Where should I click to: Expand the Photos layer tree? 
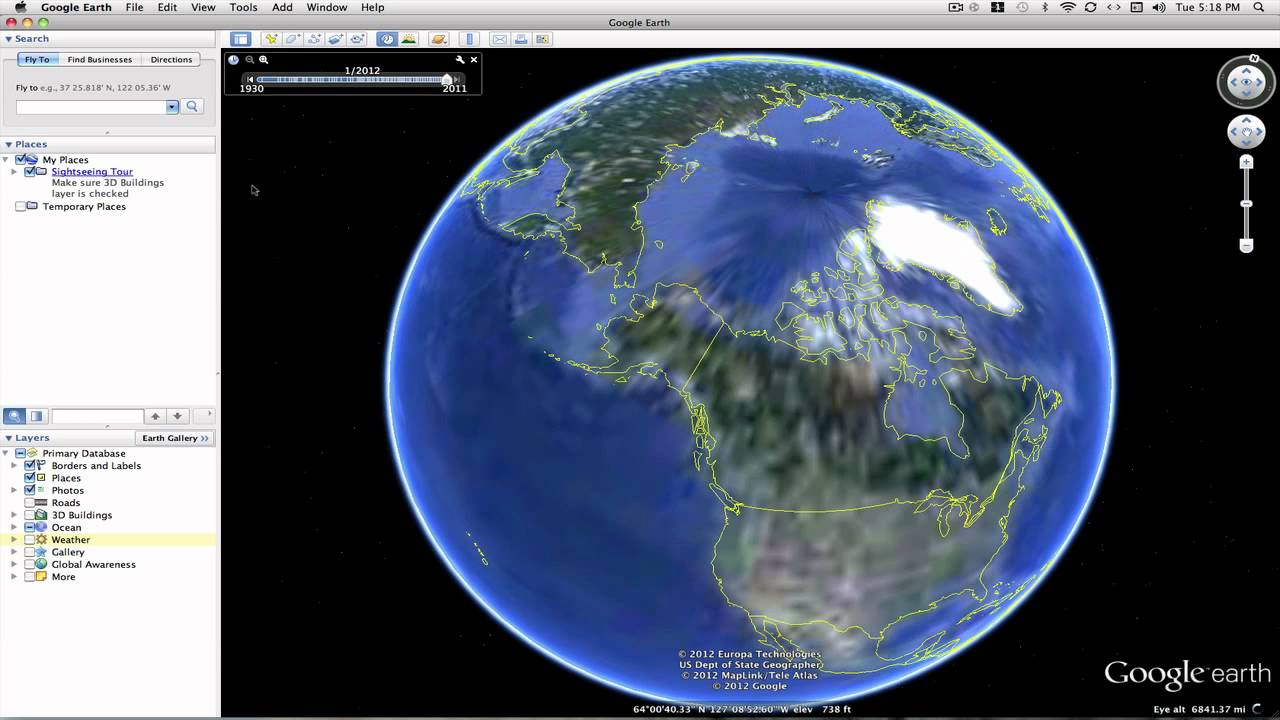tap(15, 490)
